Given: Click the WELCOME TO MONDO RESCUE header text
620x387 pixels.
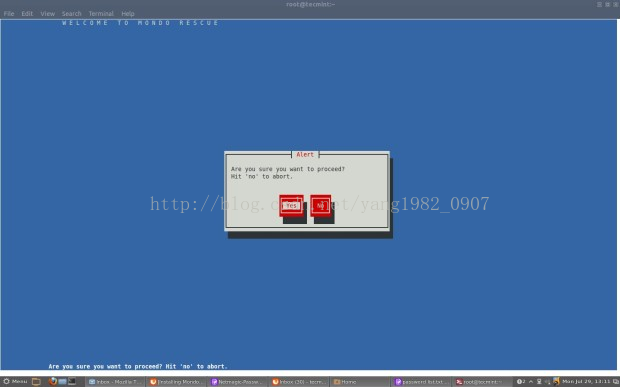Looking at the screenshot, I should [140, 23].
